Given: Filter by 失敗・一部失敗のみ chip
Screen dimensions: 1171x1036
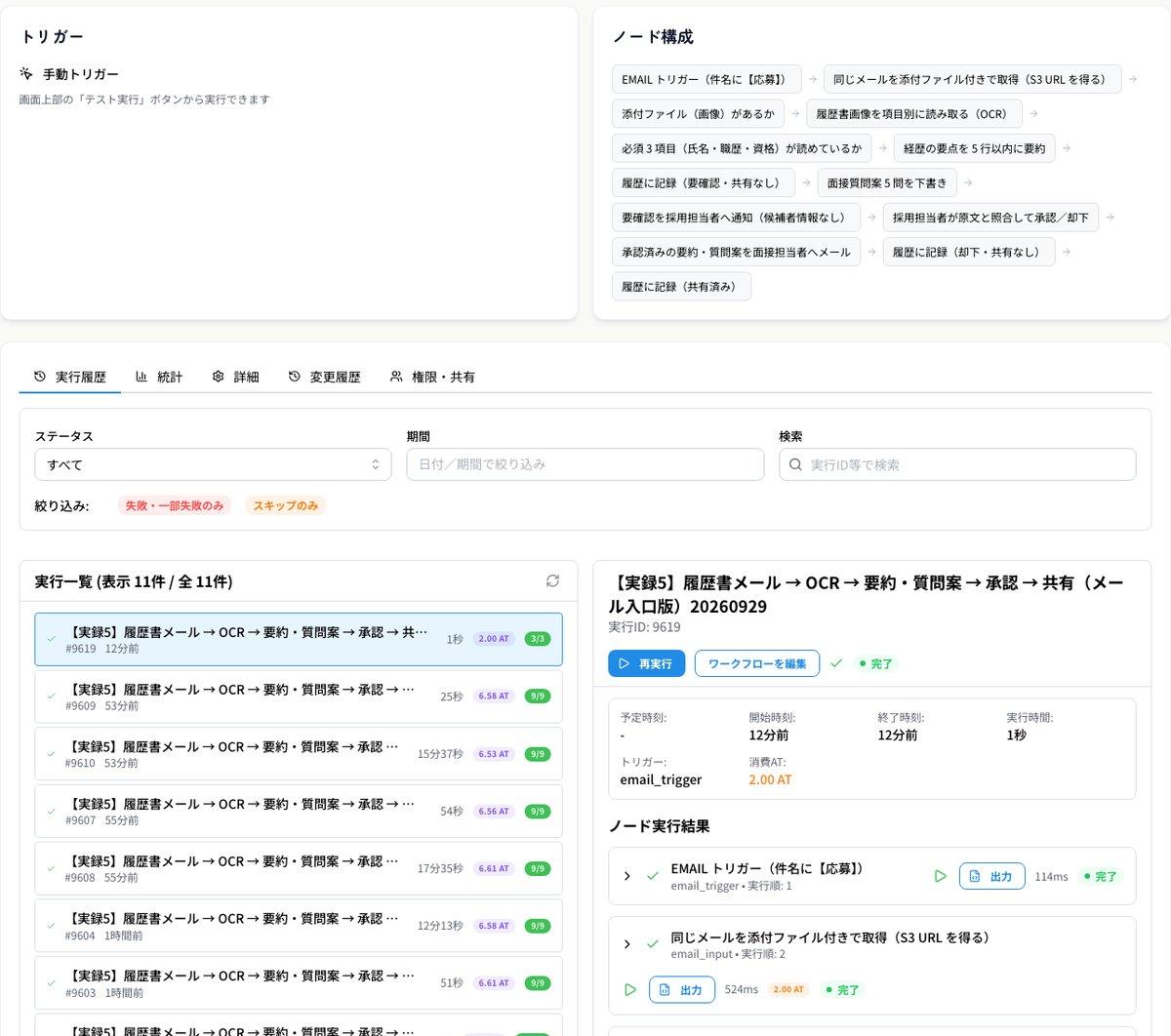Looking at the screenshot, I should pos(175,505).
